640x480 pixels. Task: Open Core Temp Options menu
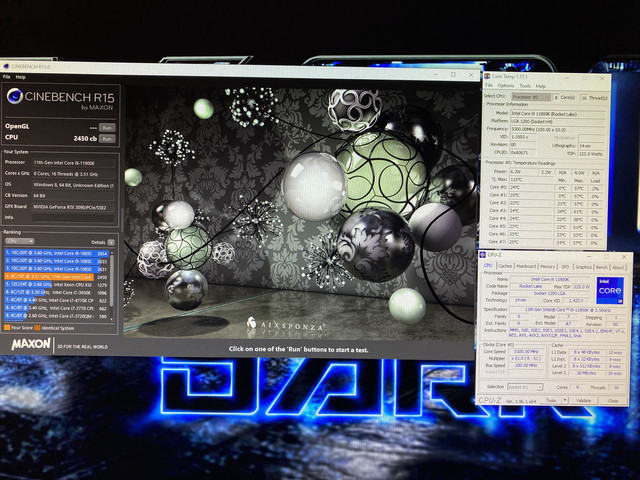(506, 86)
